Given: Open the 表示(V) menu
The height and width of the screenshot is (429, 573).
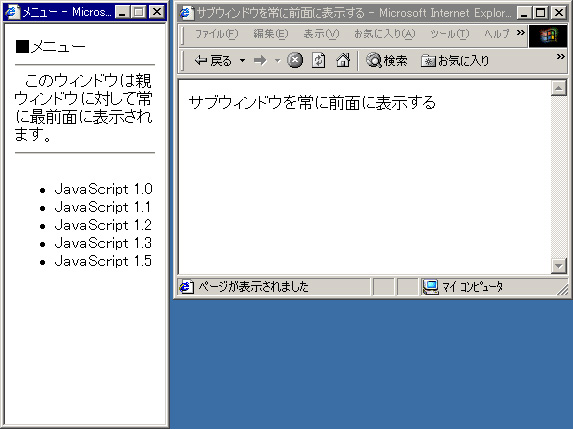Looking at the screenshot, I should (321, 34).
